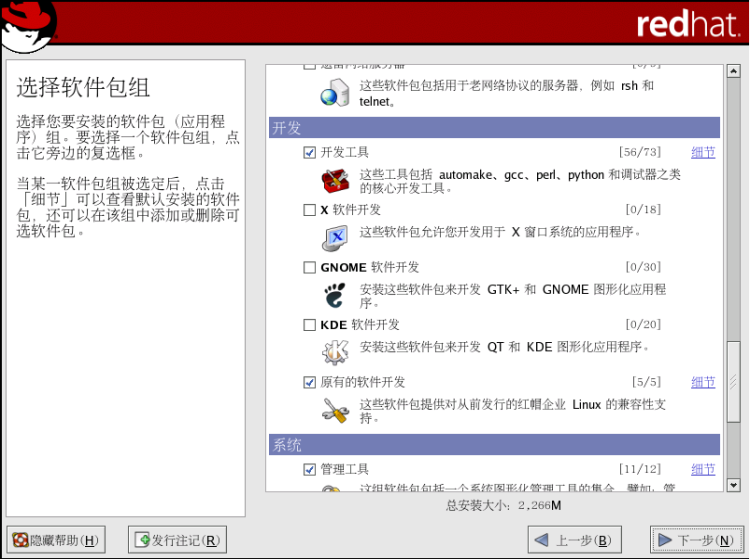Check the GNOME 软件开发 checkbox

(x=309, y=267)
